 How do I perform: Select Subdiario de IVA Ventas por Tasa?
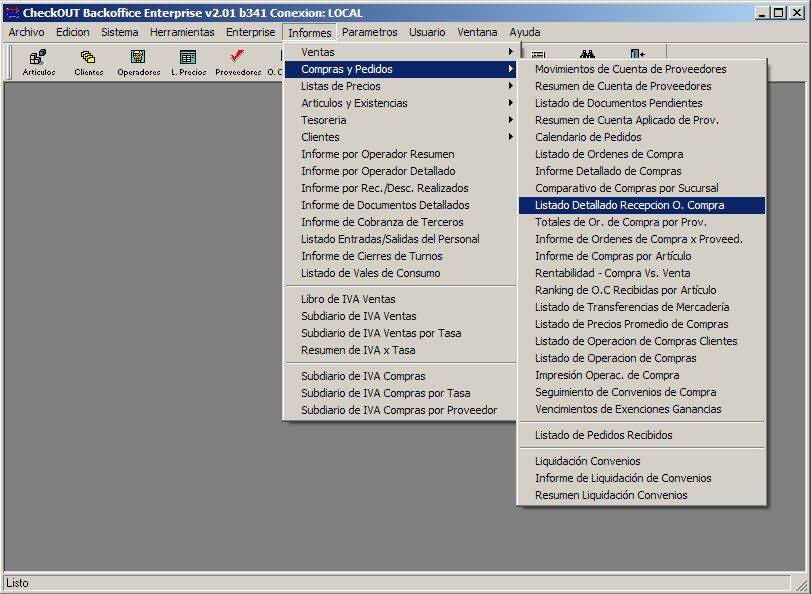click(x=400, y=333)
